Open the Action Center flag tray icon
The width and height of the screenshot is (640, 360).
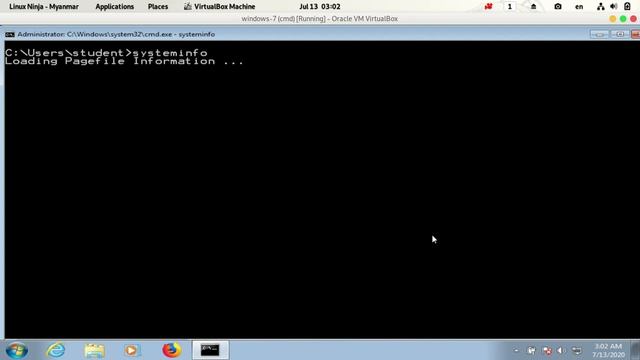pyautogui.click(x=531, y=351)
